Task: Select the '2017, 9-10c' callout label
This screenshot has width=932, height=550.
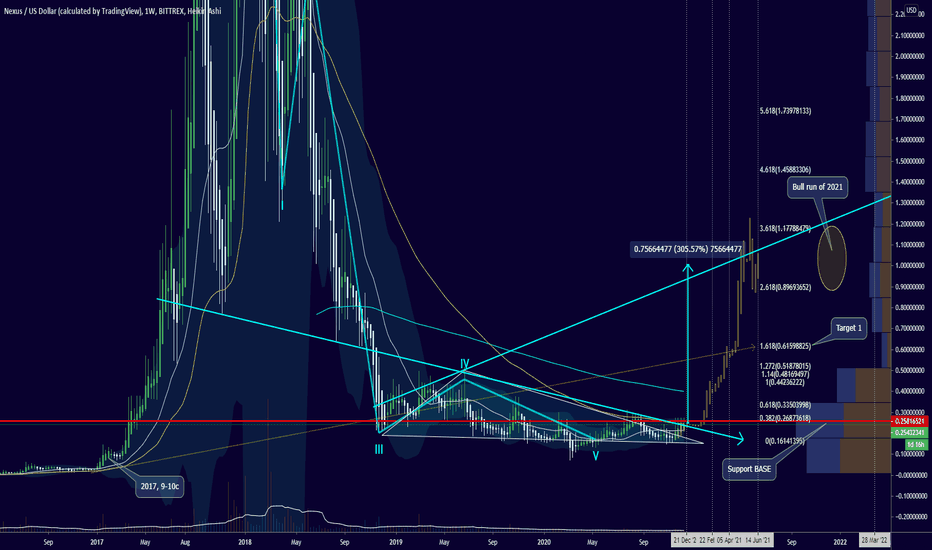Action: 159,486
